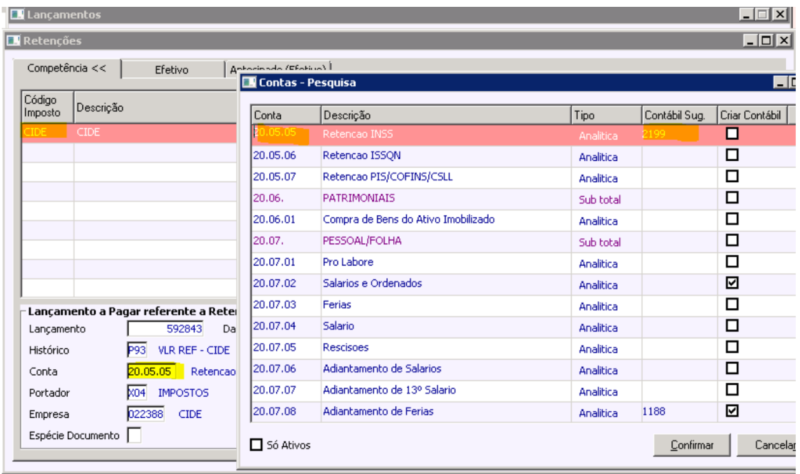The image size is (800, 474).
Task: Select the 20.06. PATRIMONIAIS subtotal row
Action: coord(523,198)
